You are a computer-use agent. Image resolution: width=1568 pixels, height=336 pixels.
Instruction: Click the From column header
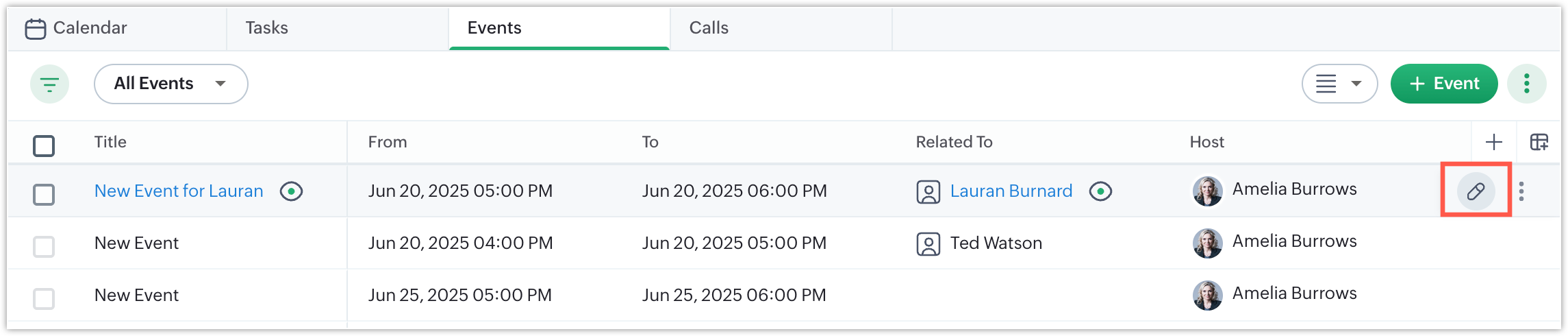(388, 142)
